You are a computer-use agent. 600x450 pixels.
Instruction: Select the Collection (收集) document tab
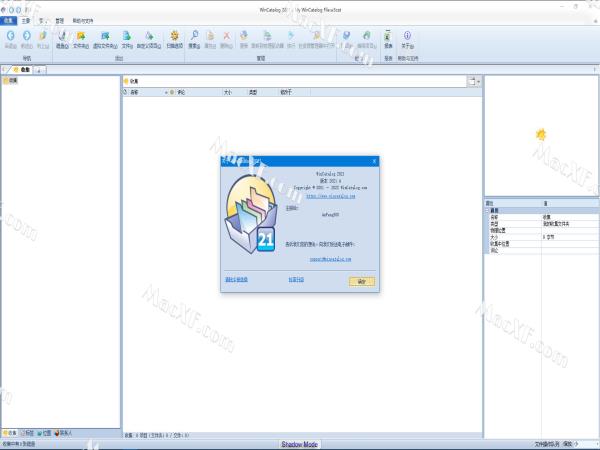point(22,70)
